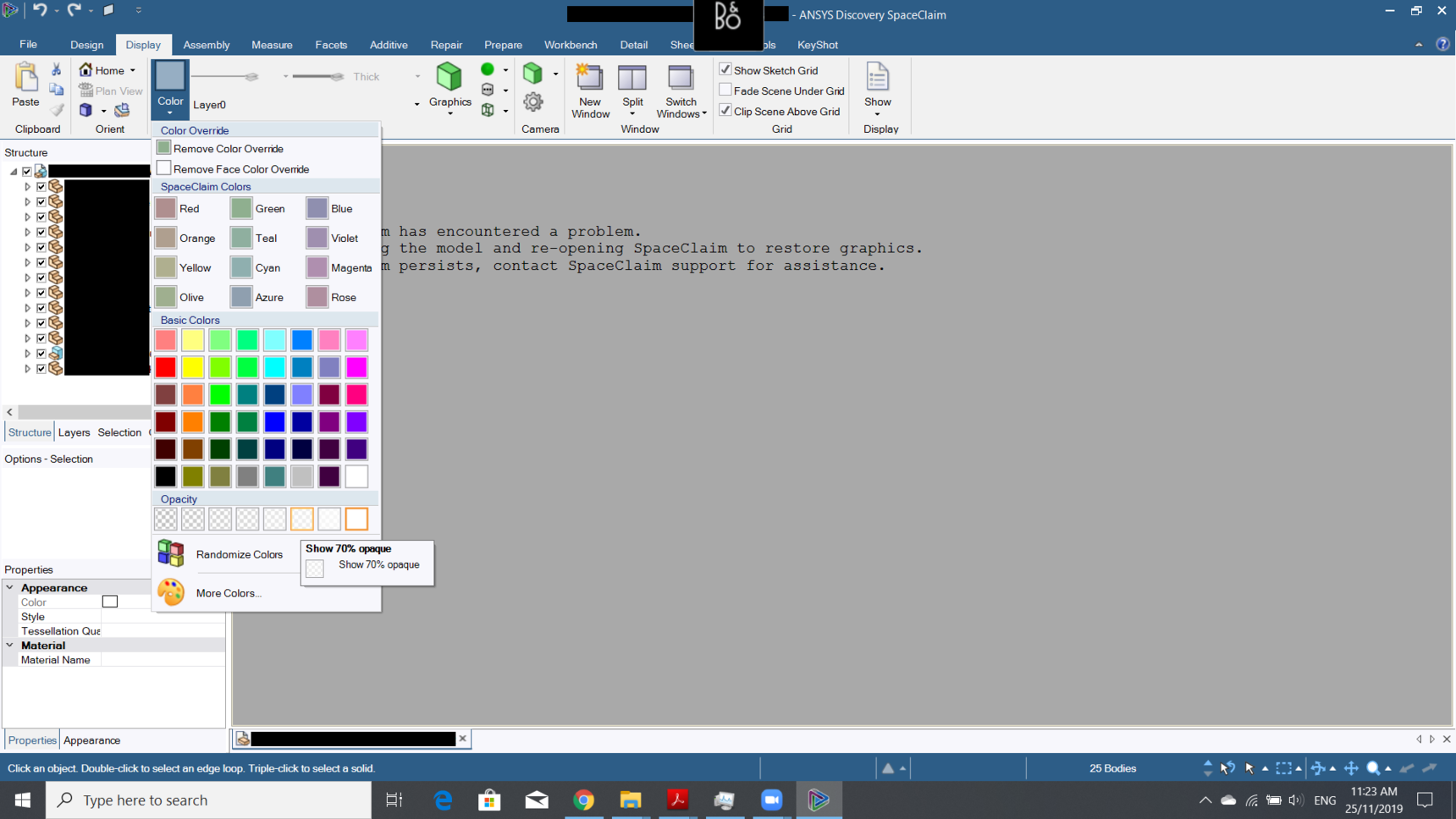Click the New Window icon

pyautogui.click(x=590, y=78)
